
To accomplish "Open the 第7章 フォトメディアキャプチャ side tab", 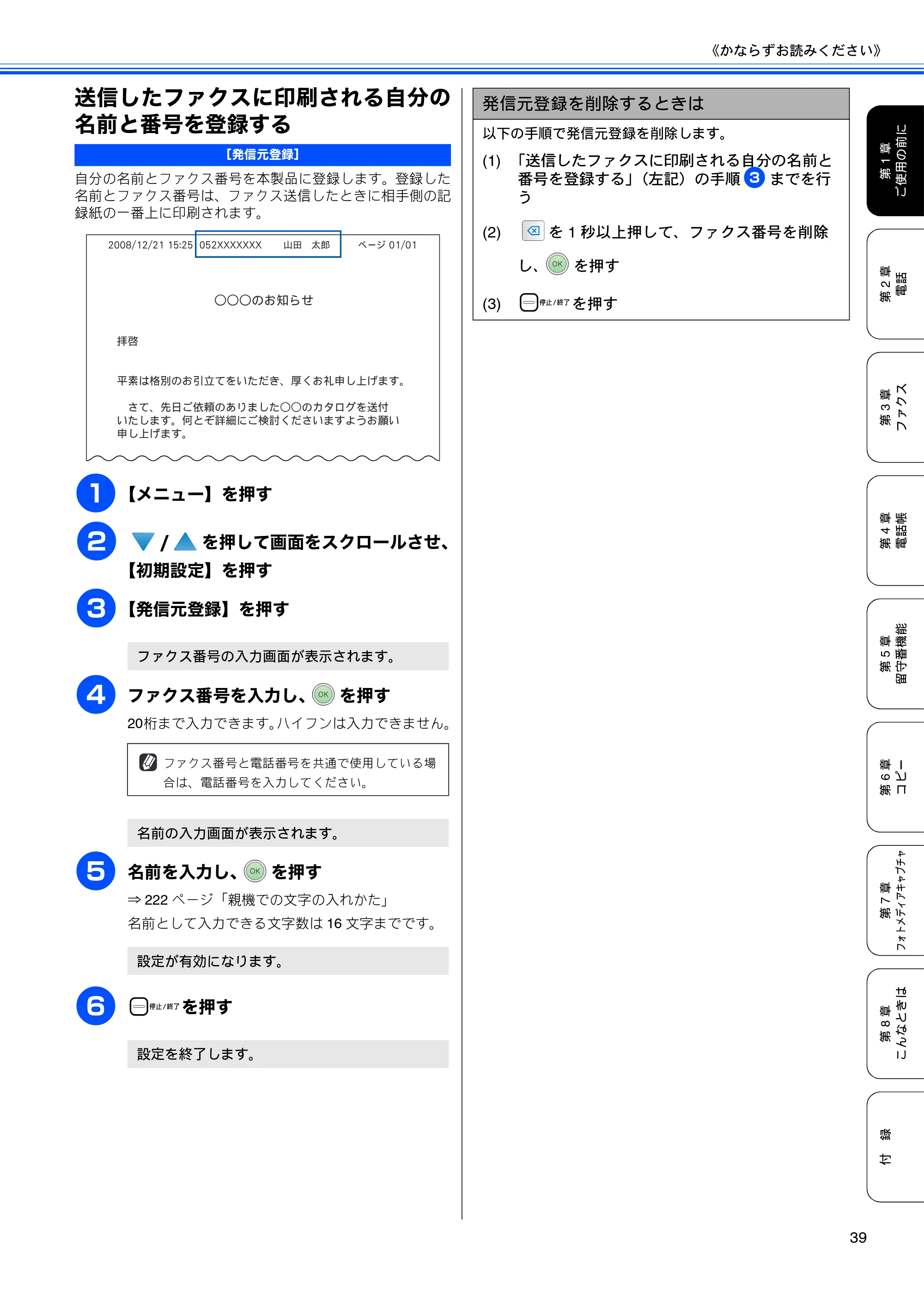I will 895,900.
